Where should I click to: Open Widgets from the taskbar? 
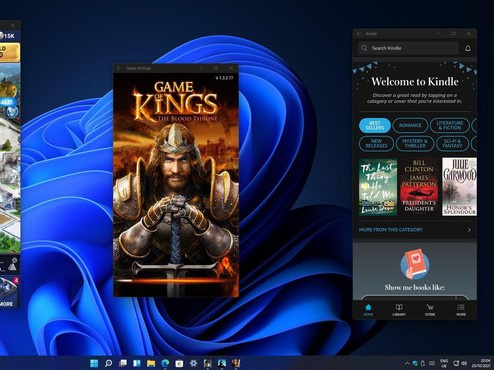(137, 363)
